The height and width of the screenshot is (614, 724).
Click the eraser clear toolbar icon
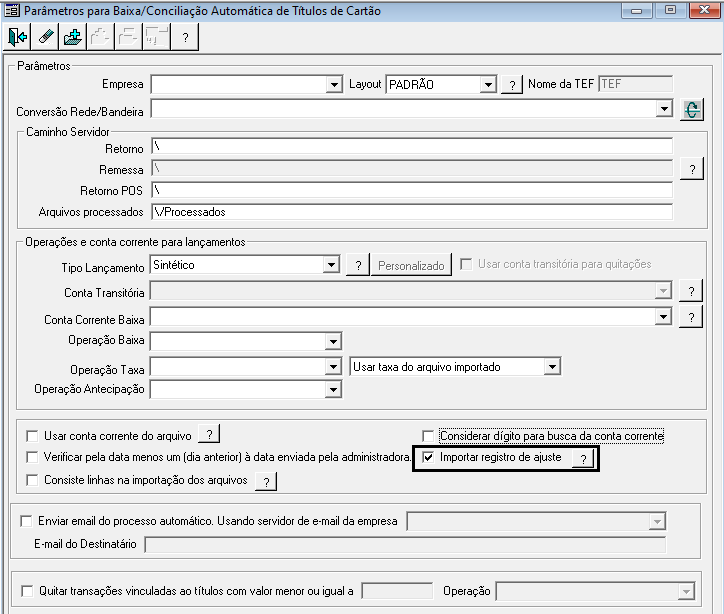pos(45,37)
